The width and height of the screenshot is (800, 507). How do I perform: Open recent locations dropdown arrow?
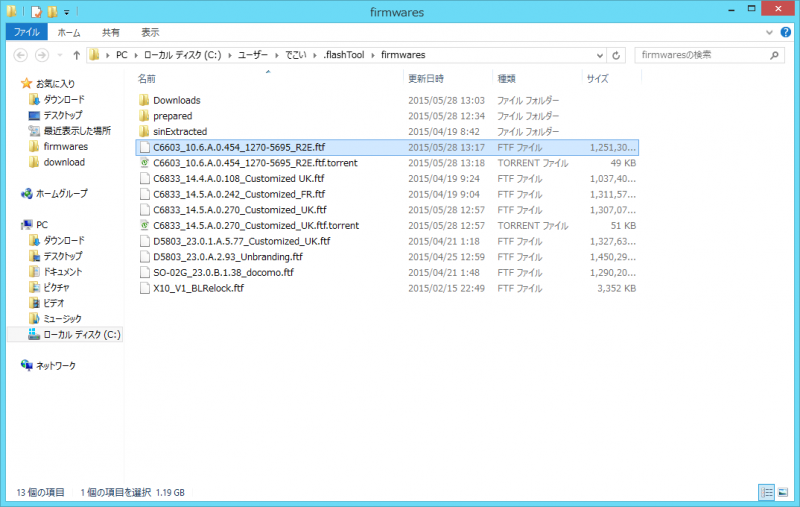pyautogui.click(x=60, y=55)
